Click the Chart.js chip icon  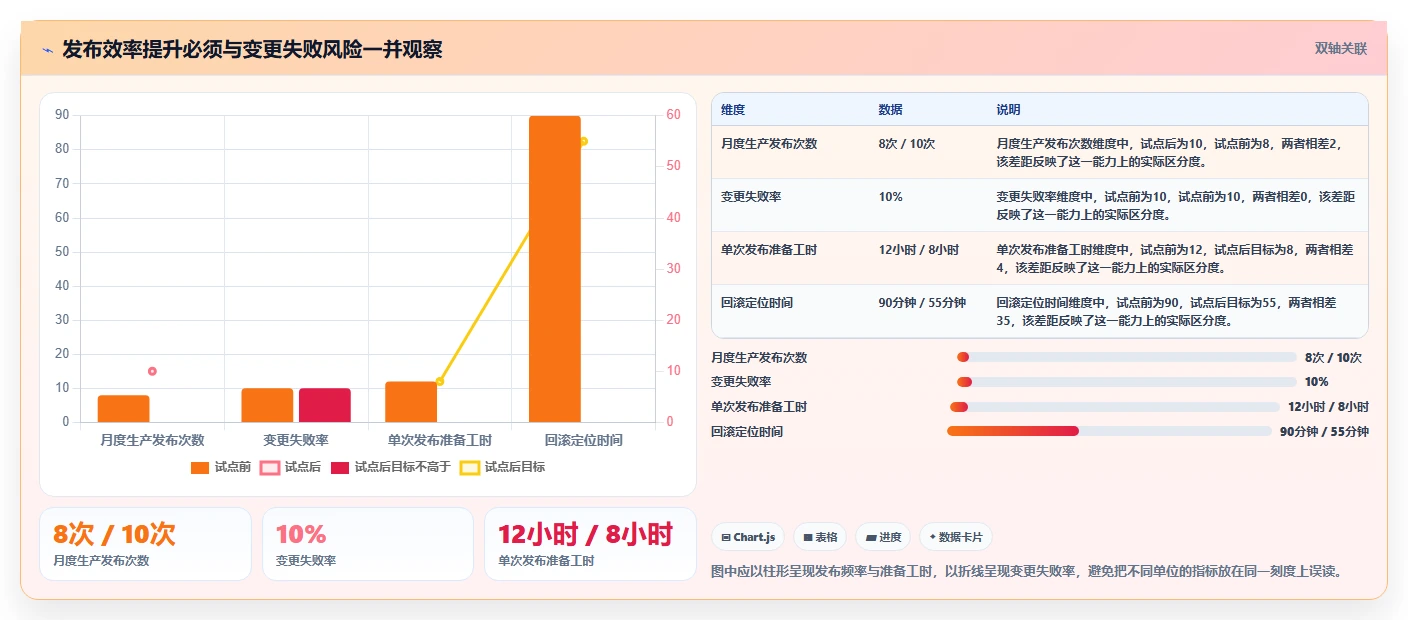click(726, 537)
